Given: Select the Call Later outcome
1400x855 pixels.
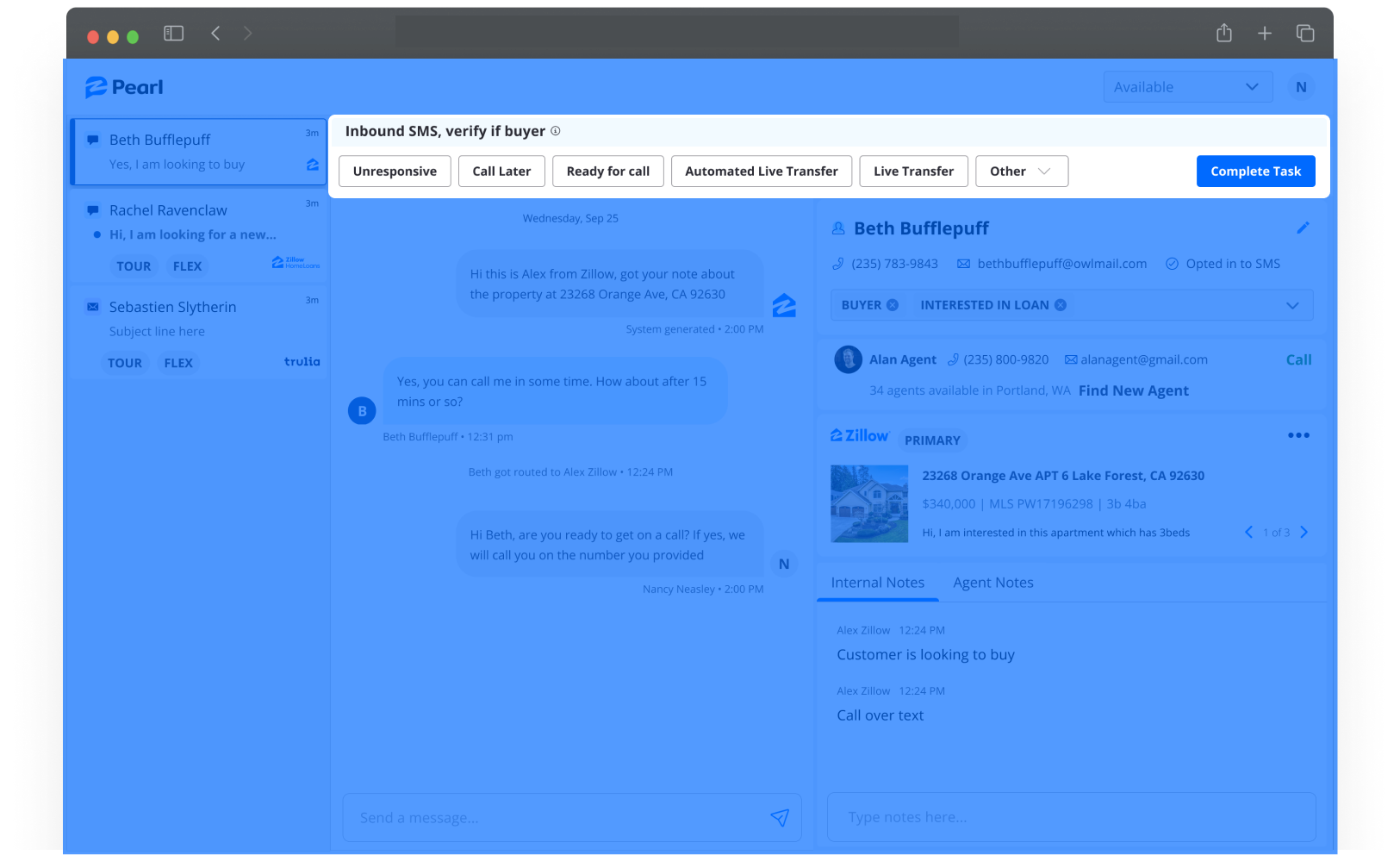Looking at the screenshot, I should point(501,172).
